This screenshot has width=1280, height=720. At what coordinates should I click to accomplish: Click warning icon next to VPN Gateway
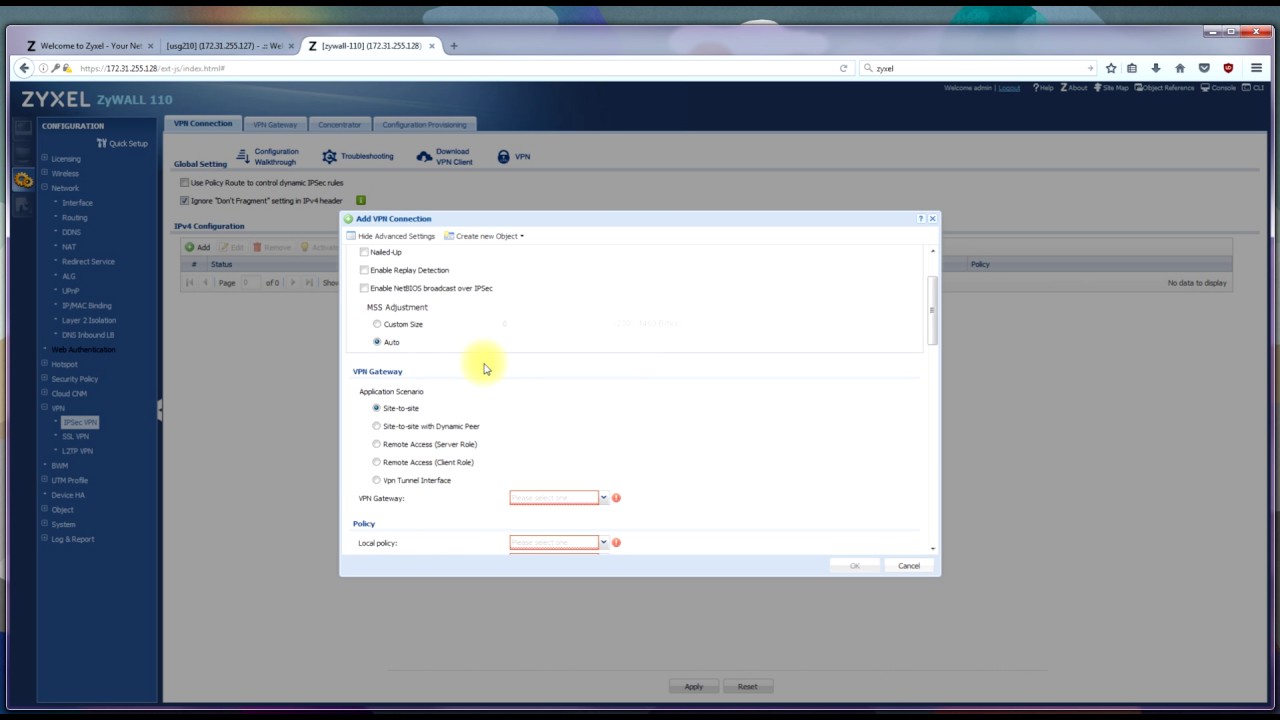tap(616, 498)
